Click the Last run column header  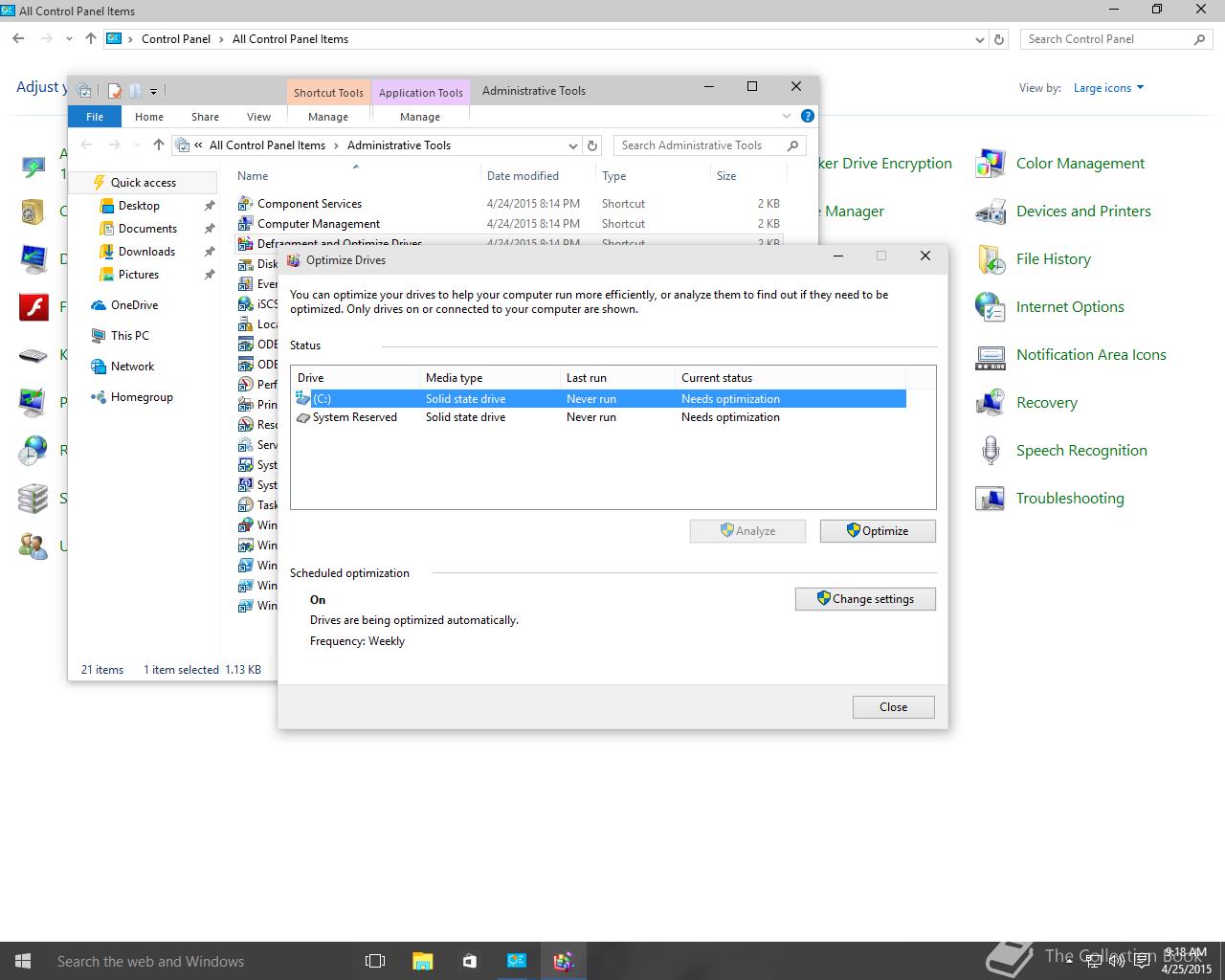click(617, 378)
